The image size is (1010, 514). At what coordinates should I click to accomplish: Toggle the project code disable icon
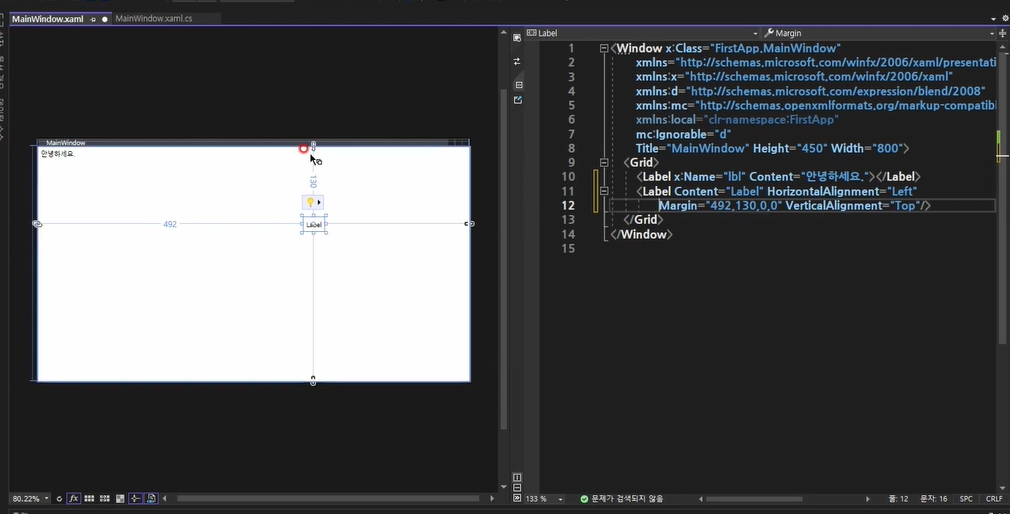(151, 499)
